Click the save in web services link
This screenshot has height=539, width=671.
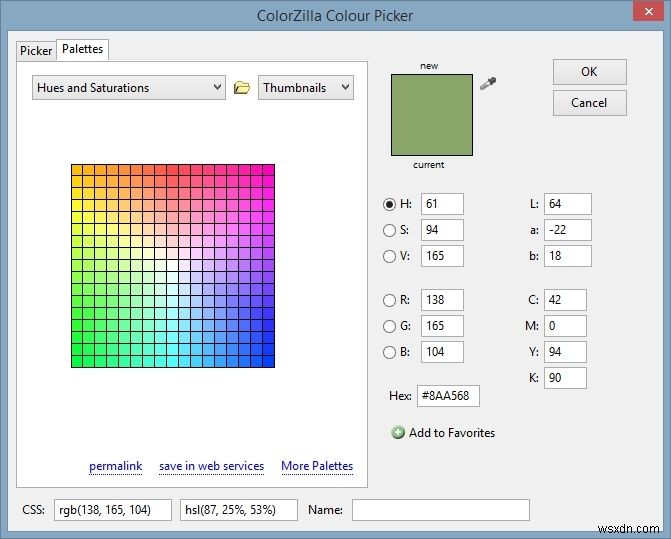[x=211, y=466]
